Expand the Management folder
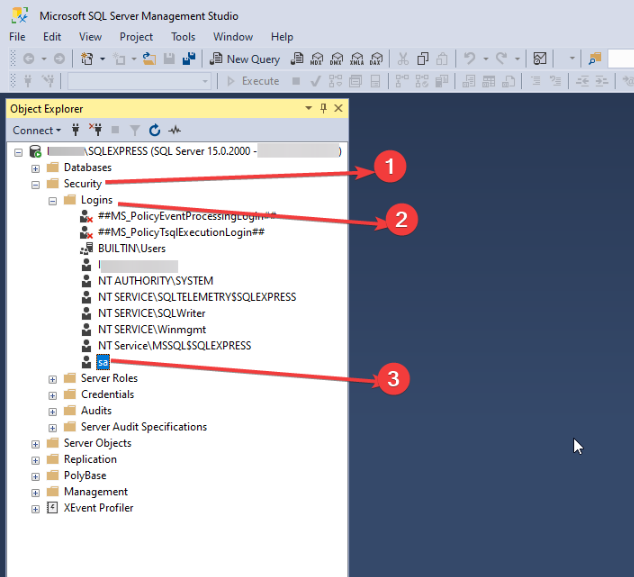 (36, 493)
